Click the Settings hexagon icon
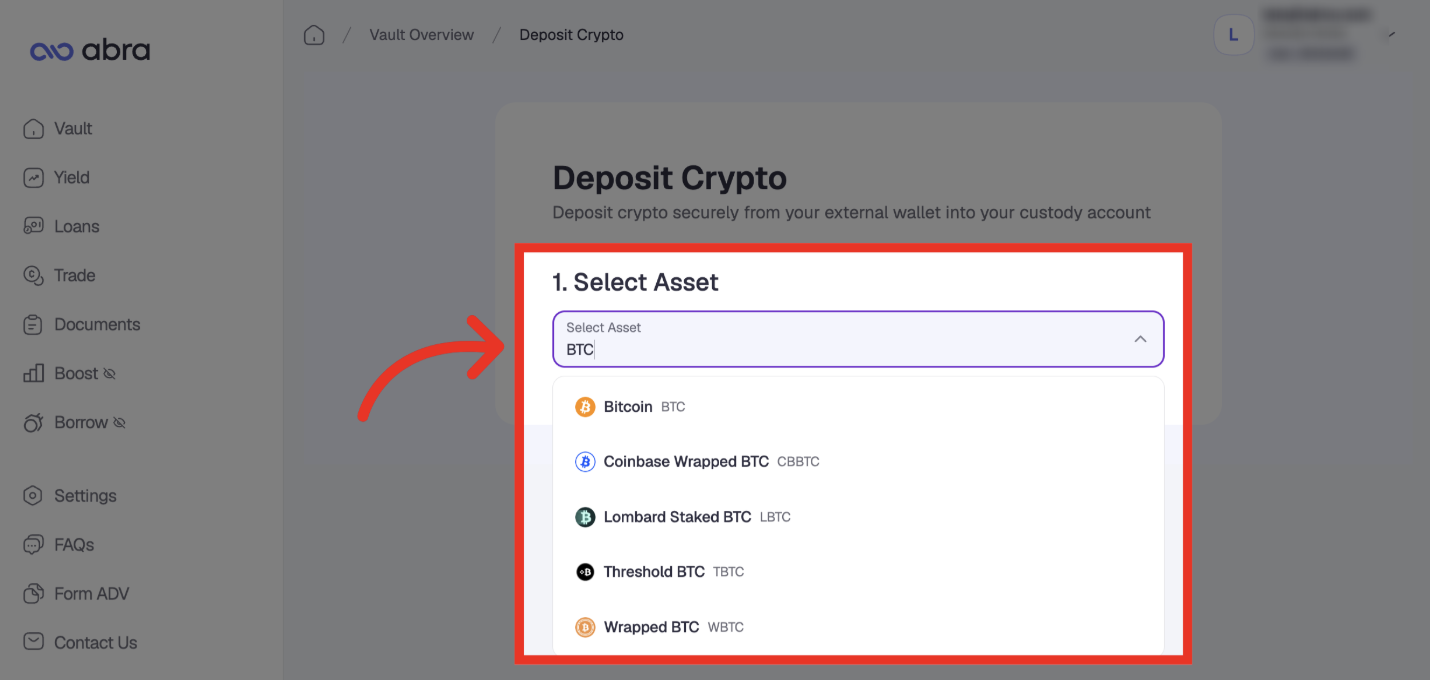 click(33, 496)
